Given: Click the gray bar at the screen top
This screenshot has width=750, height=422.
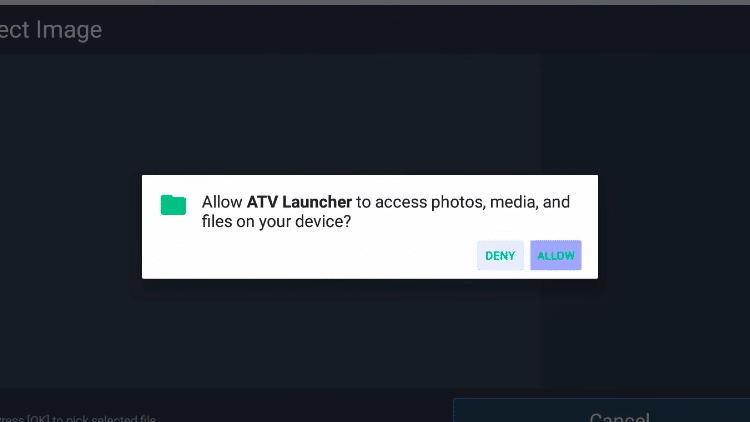Looking at the screenshot, I should coord(375,2).
